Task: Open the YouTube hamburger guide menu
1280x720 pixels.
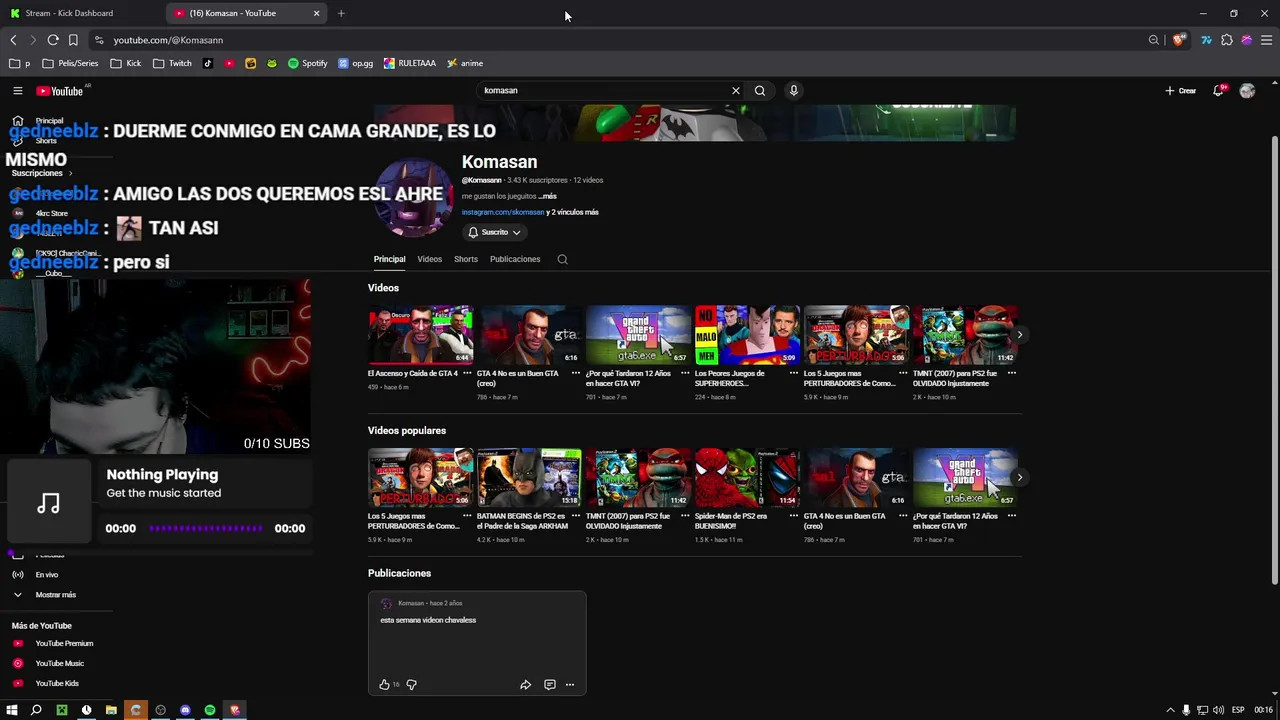Action: tap(17, 91)
